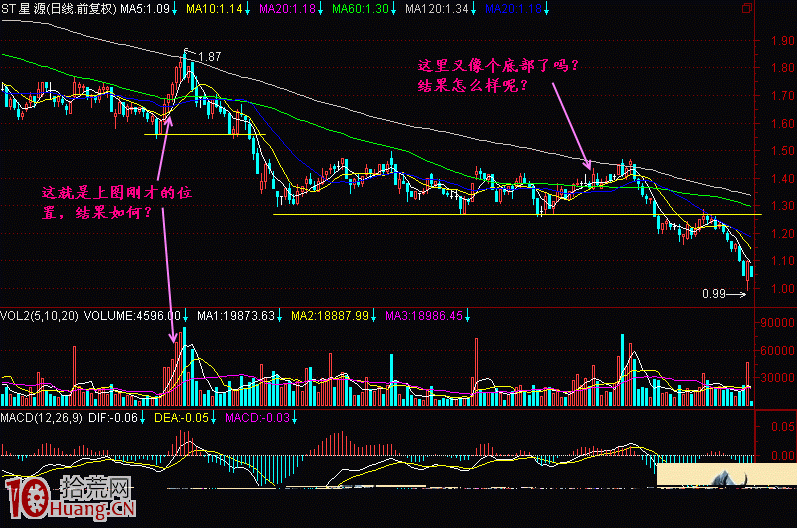Click the 1.10 price axis label

coord(783,261)
